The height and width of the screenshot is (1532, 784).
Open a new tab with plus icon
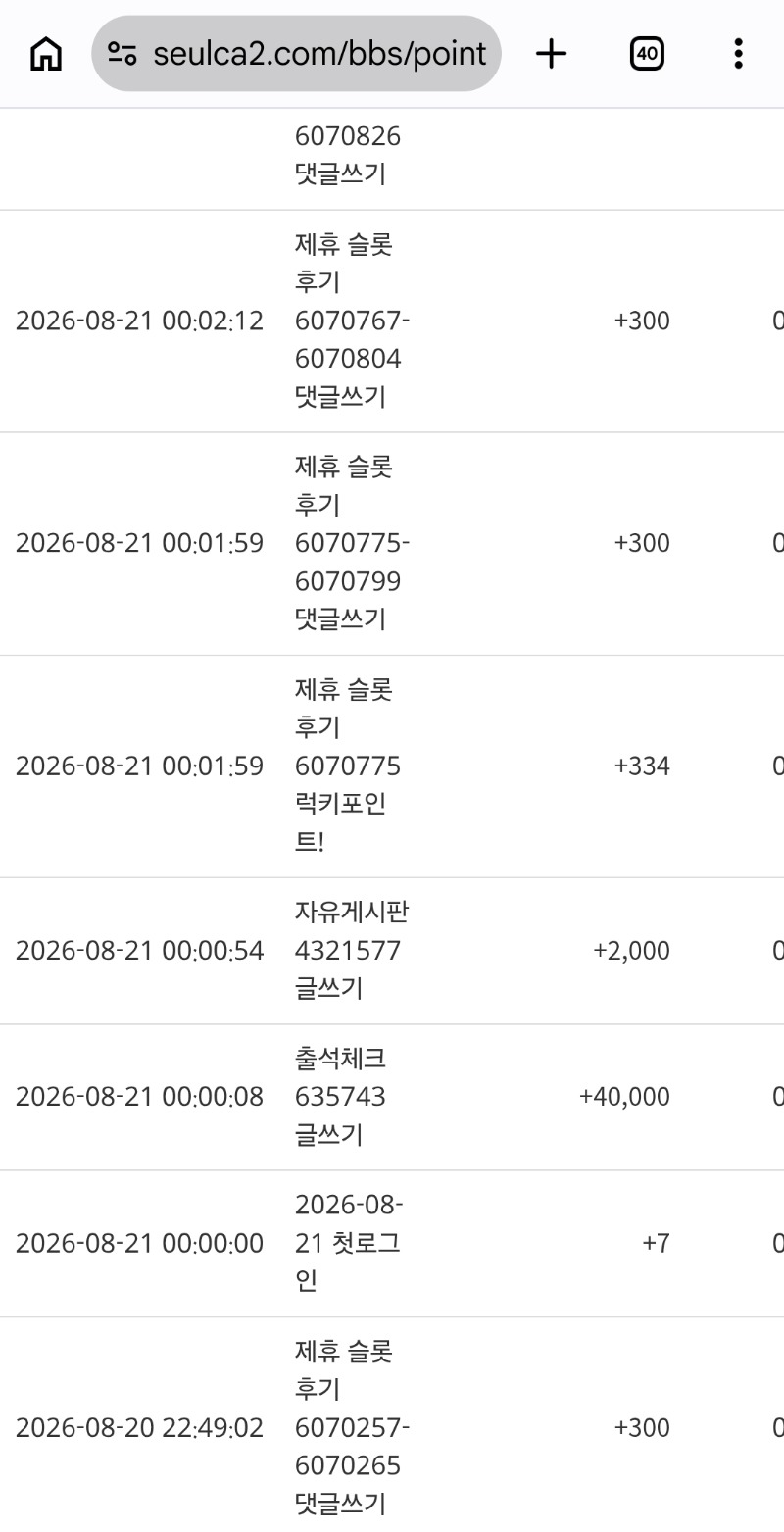552,54
